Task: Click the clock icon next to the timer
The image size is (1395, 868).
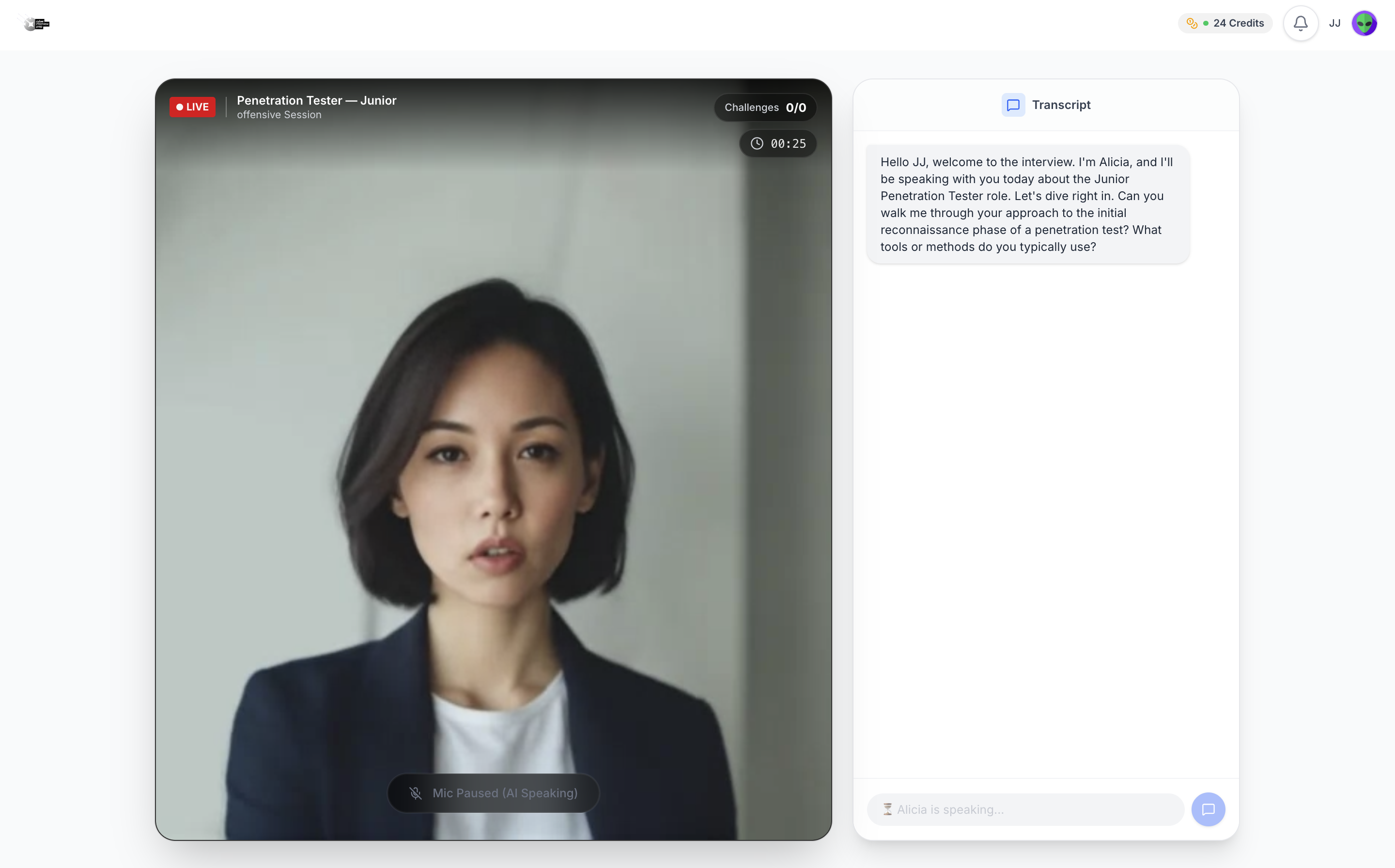Action: tap(757, 143)
